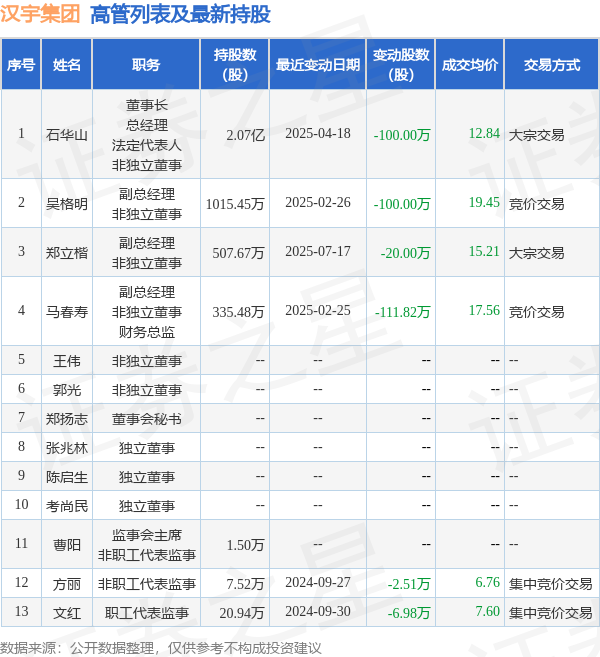Screen dimensions: 600x657
Task: Click the name 郭光
Action: pos(67,390)
